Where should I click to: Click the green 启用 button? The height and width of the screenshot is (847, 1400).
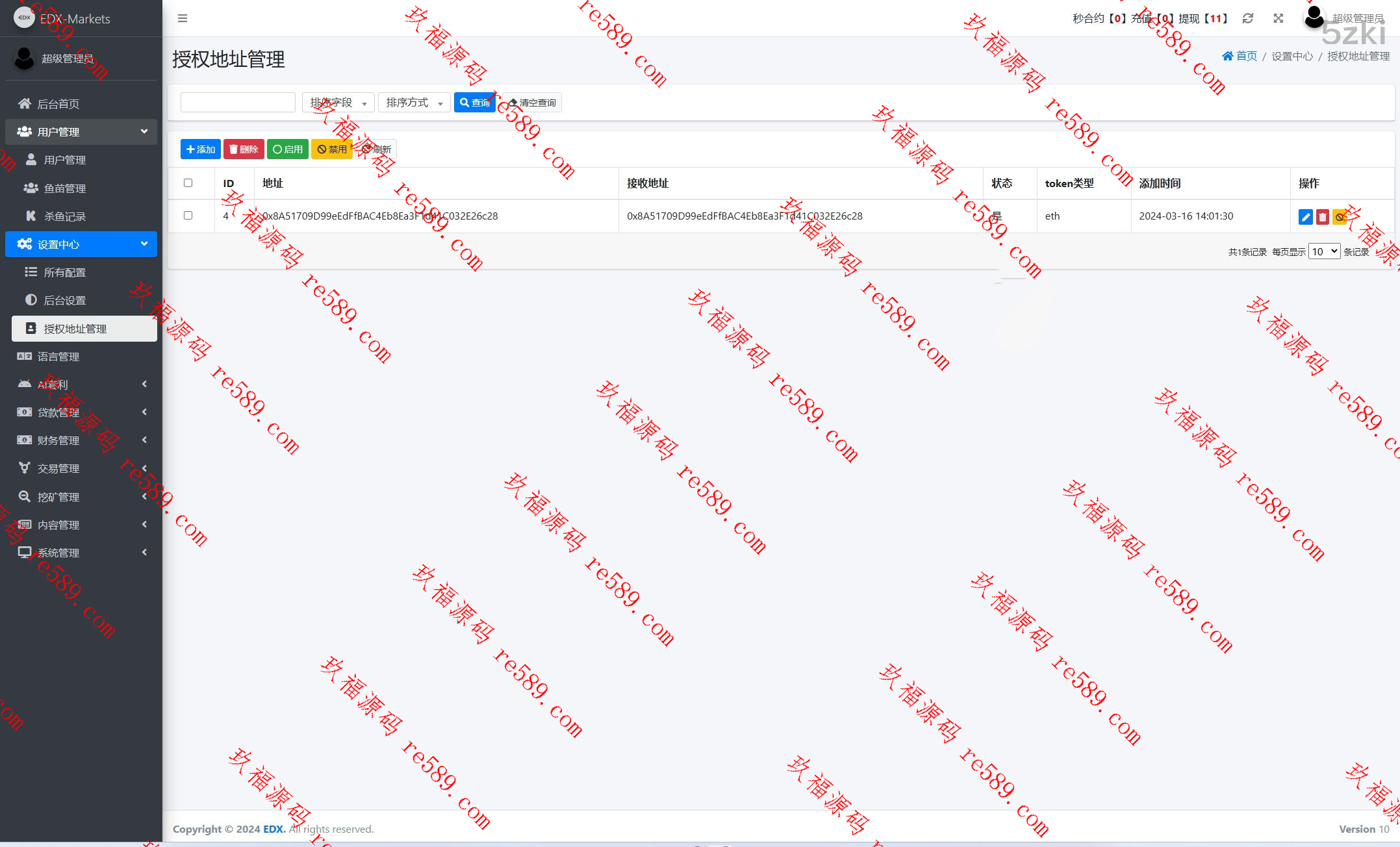287,149
